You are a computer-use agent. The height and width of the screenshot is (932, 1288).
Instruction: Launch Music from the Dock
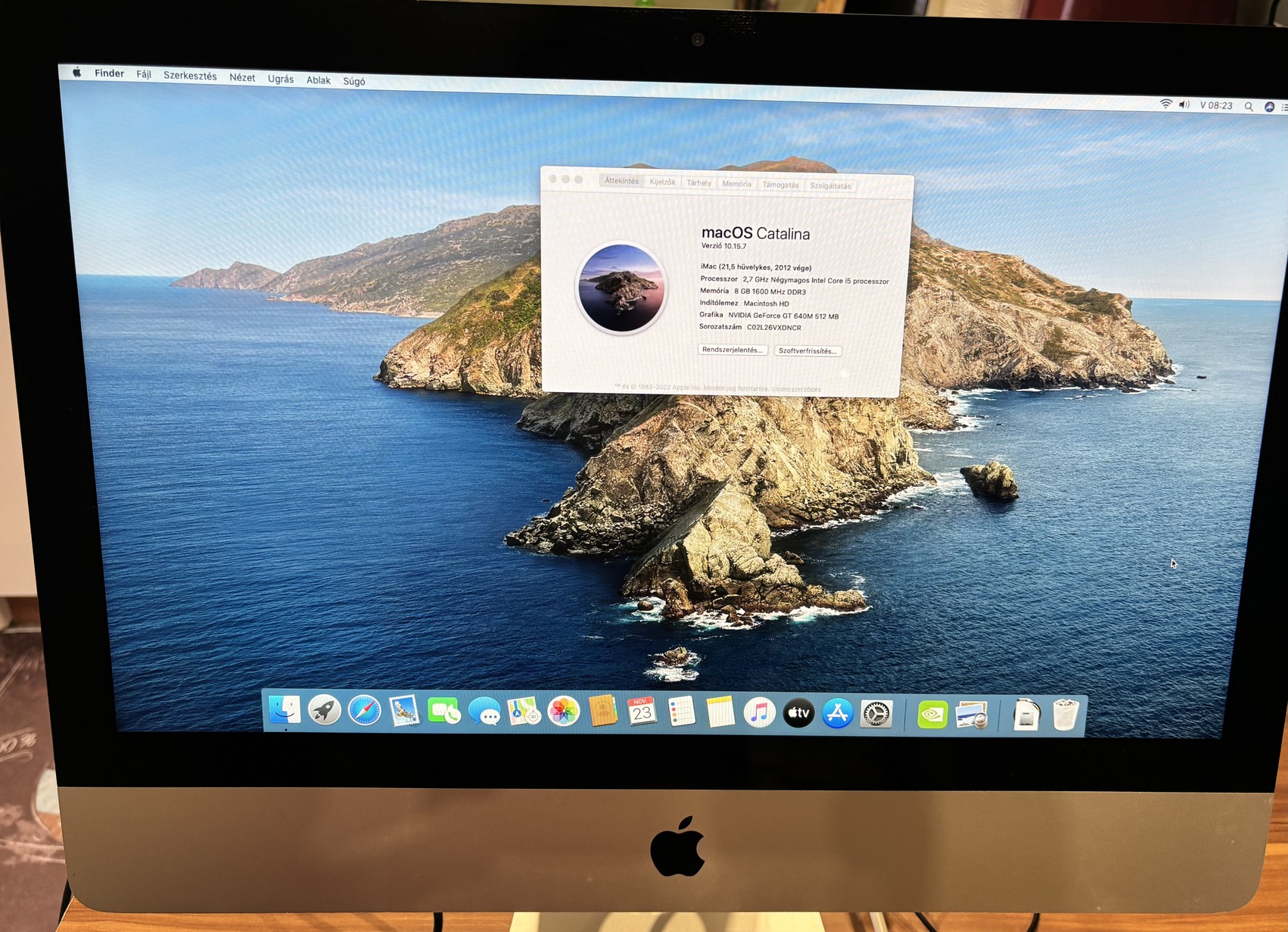point(759,712)
